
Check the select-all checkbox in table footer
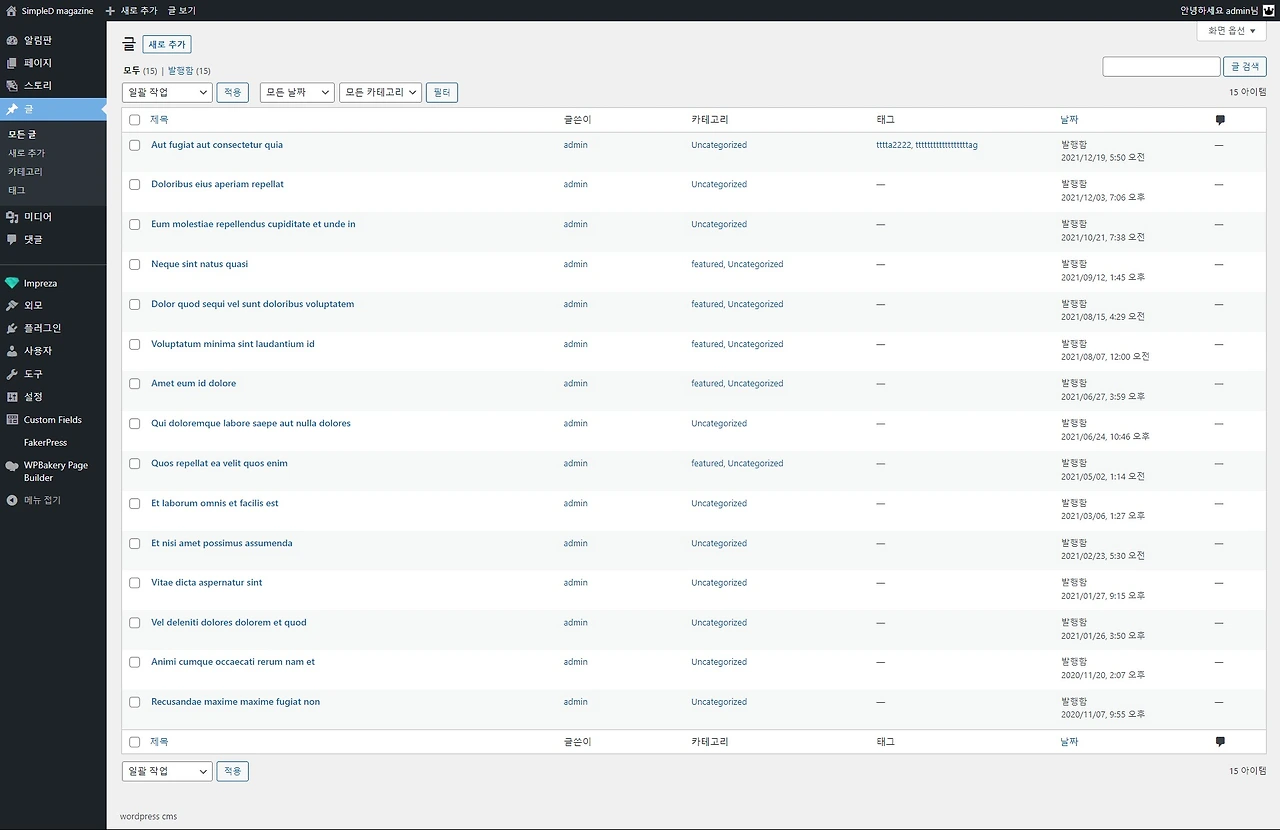(135, 742)
